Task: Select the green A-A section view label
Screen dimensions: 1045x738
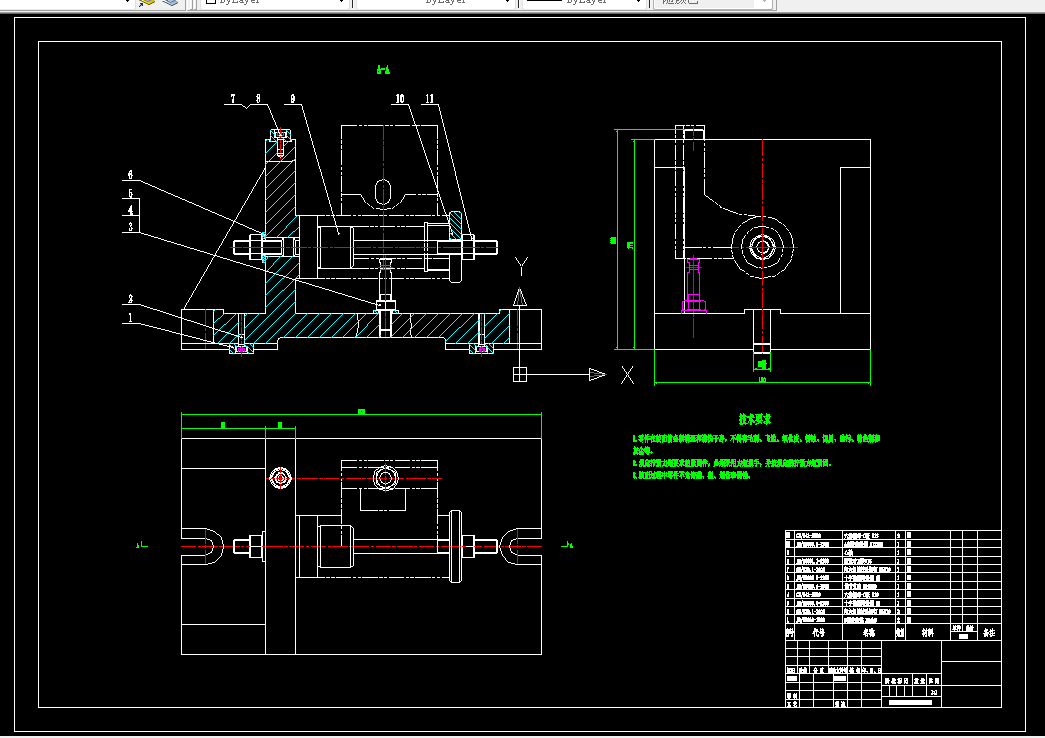Action: 383,69
